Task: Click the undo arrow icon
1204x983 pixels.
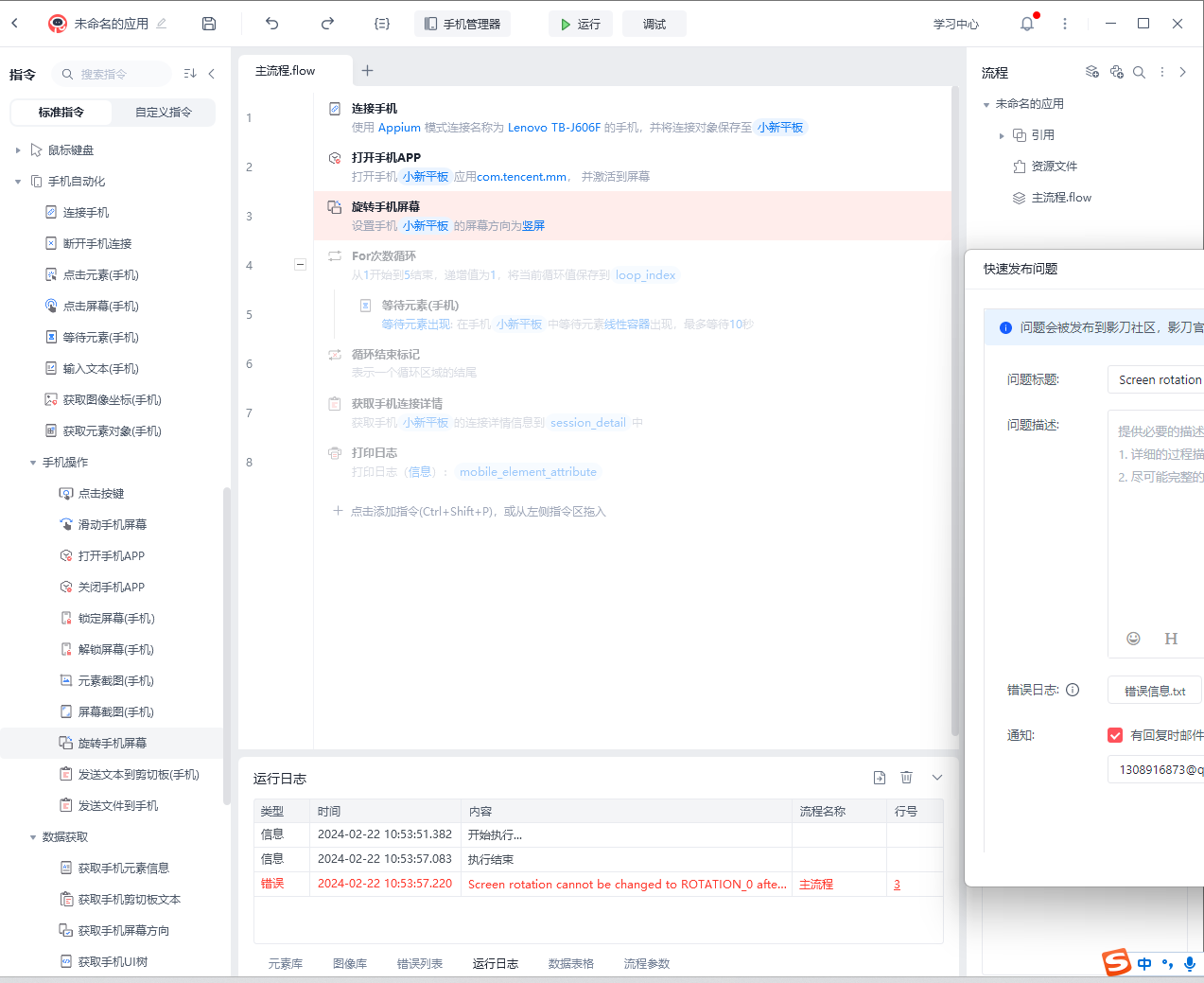Action: click(272, 24)
